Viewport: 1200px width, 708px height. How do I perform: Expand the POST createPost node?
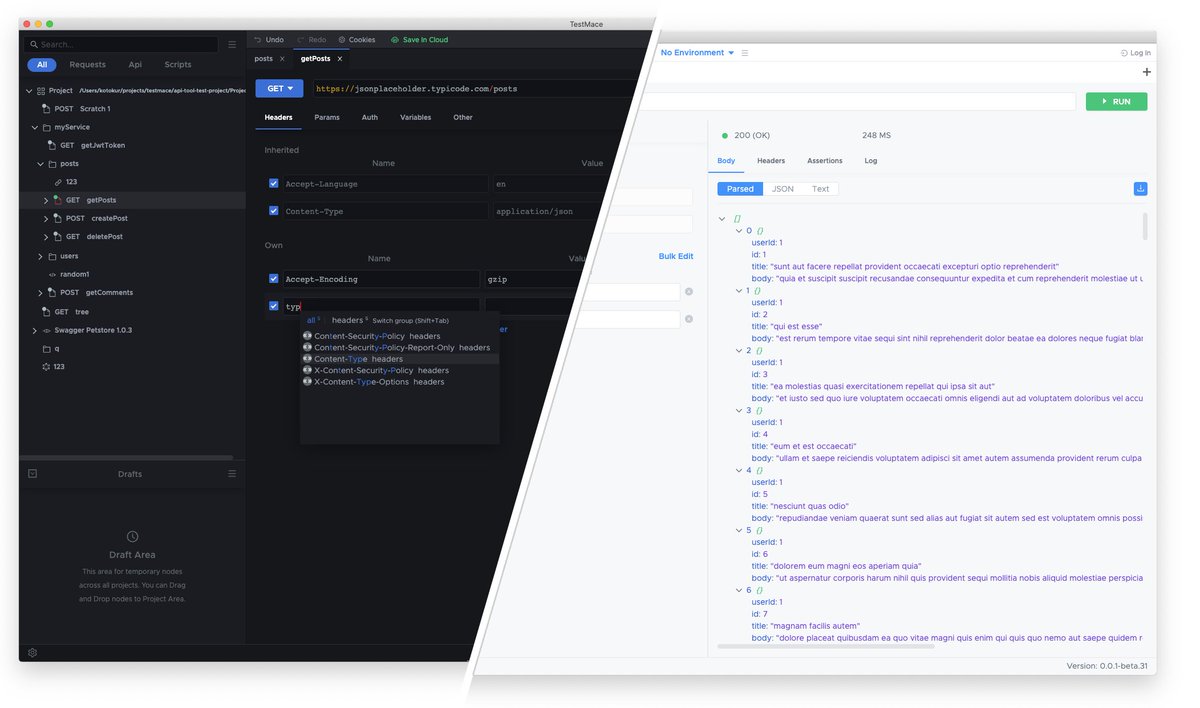[46, 218]
